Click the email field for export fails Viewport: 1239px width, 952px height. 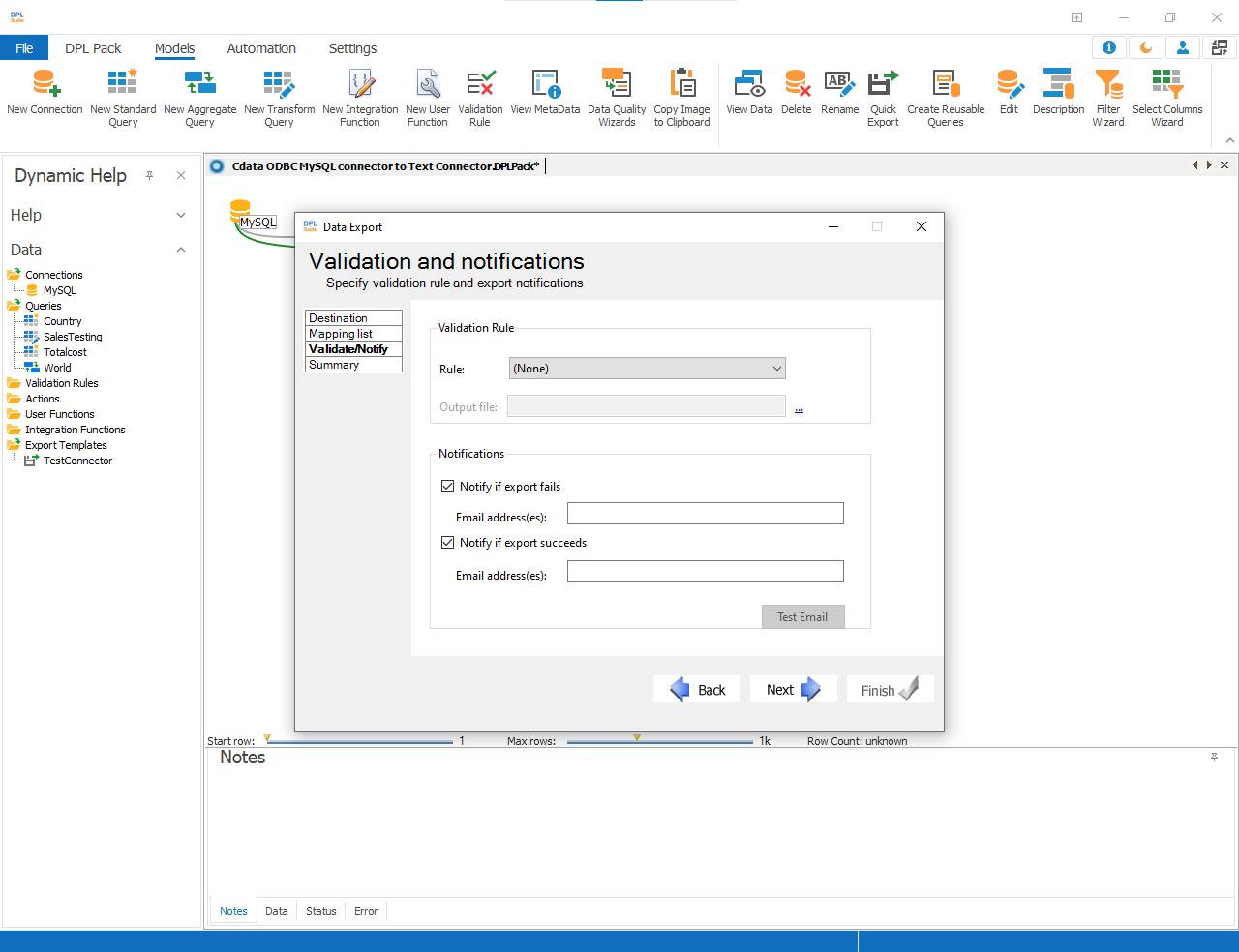tap(706, 513)
